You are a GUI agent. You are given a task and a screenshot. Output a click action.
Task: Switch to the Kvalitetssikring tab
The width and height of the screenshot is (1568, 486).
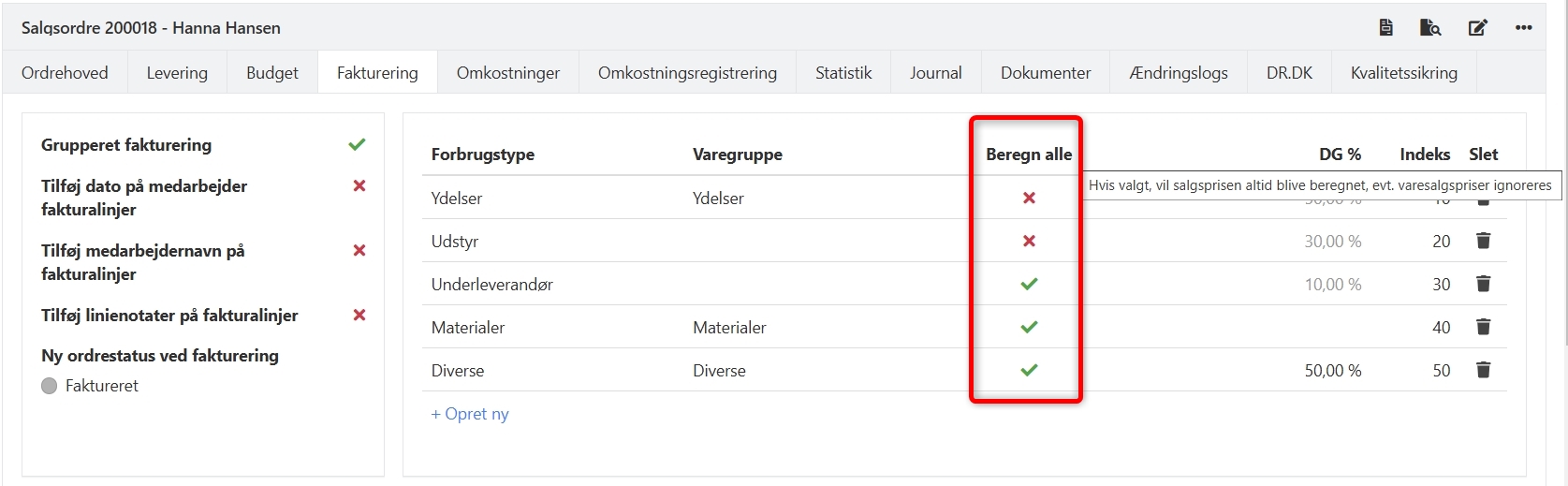click(1404, 72)
